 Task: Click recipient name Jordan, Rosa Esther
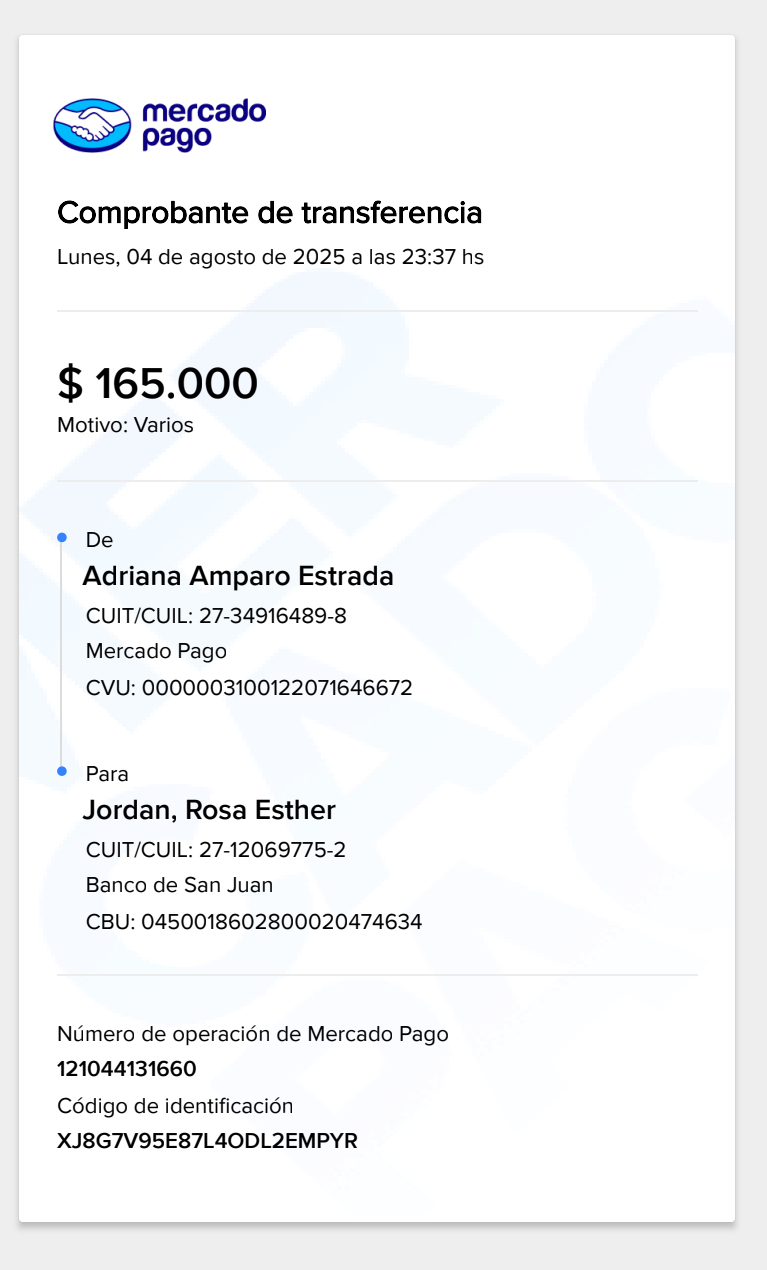(209, 809)
